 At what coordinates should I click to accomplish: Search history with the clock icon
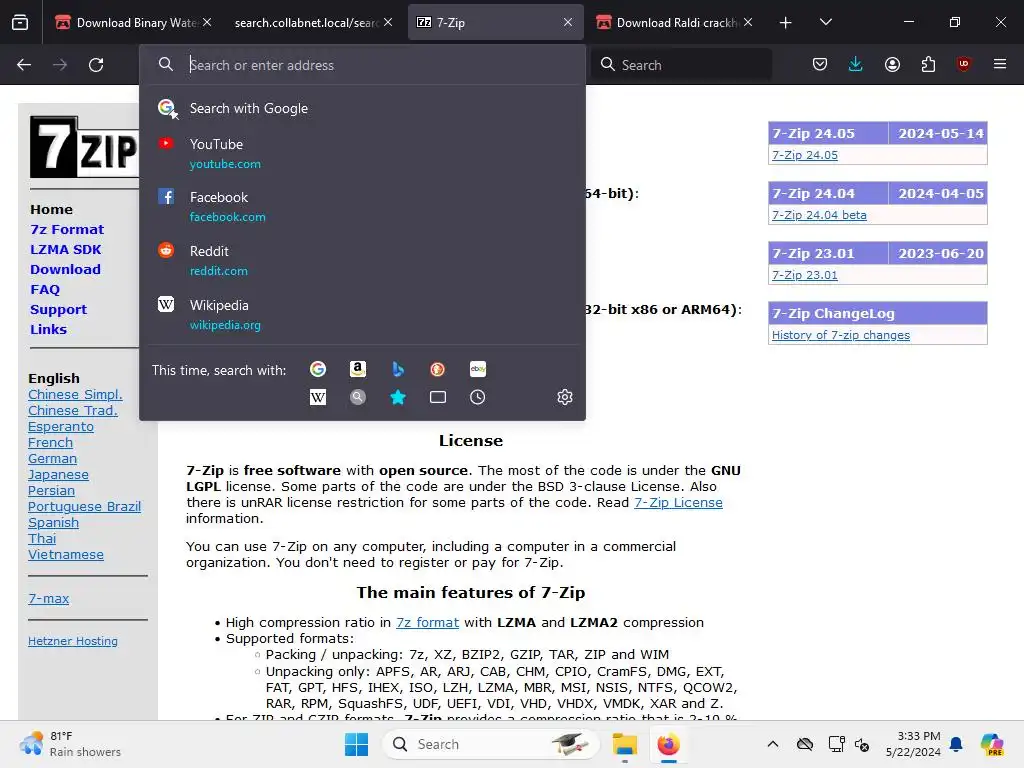[477, 397]
